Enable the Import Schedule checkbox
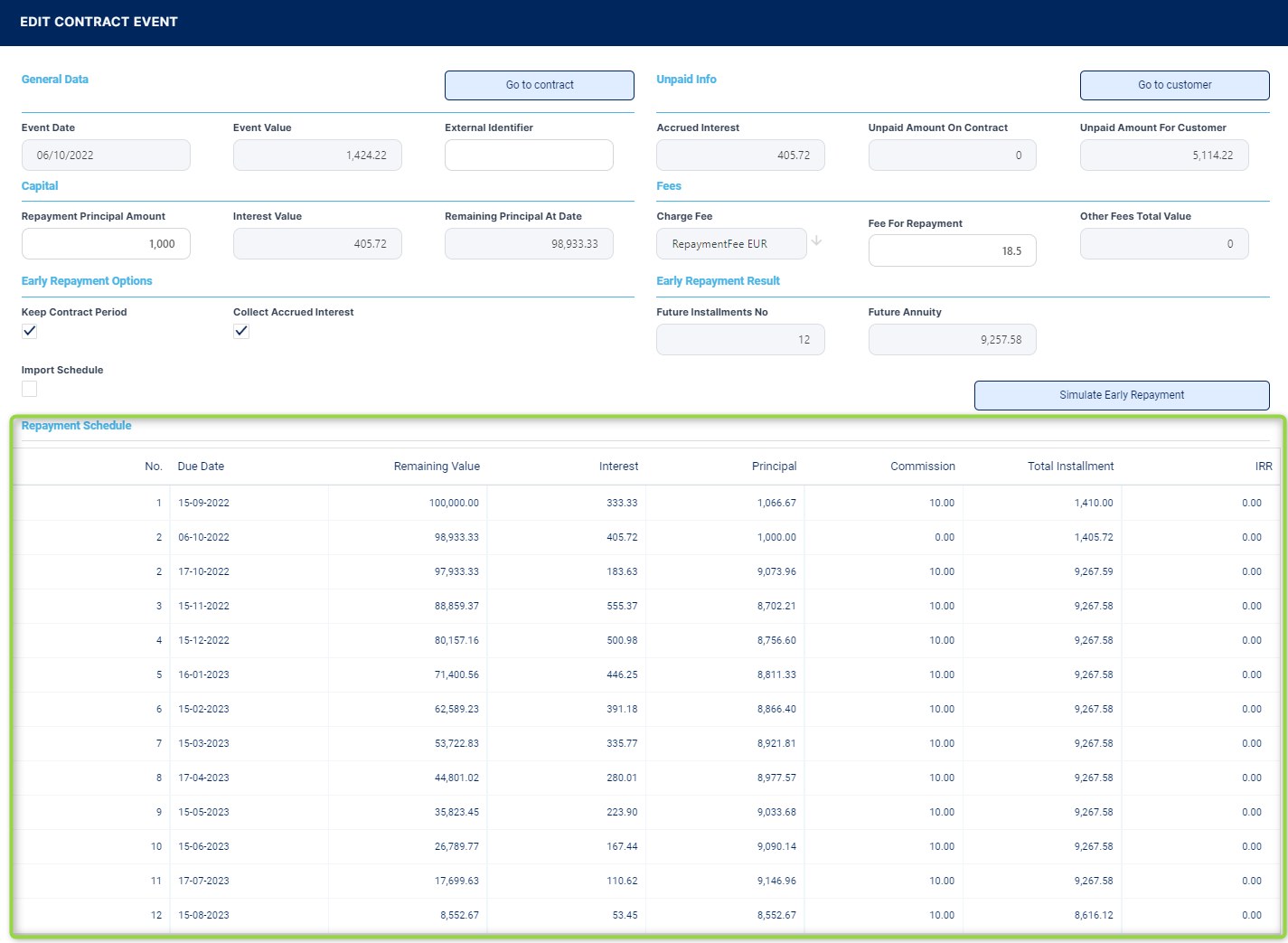Screen dimensions: 1288x943 (30, 389)
